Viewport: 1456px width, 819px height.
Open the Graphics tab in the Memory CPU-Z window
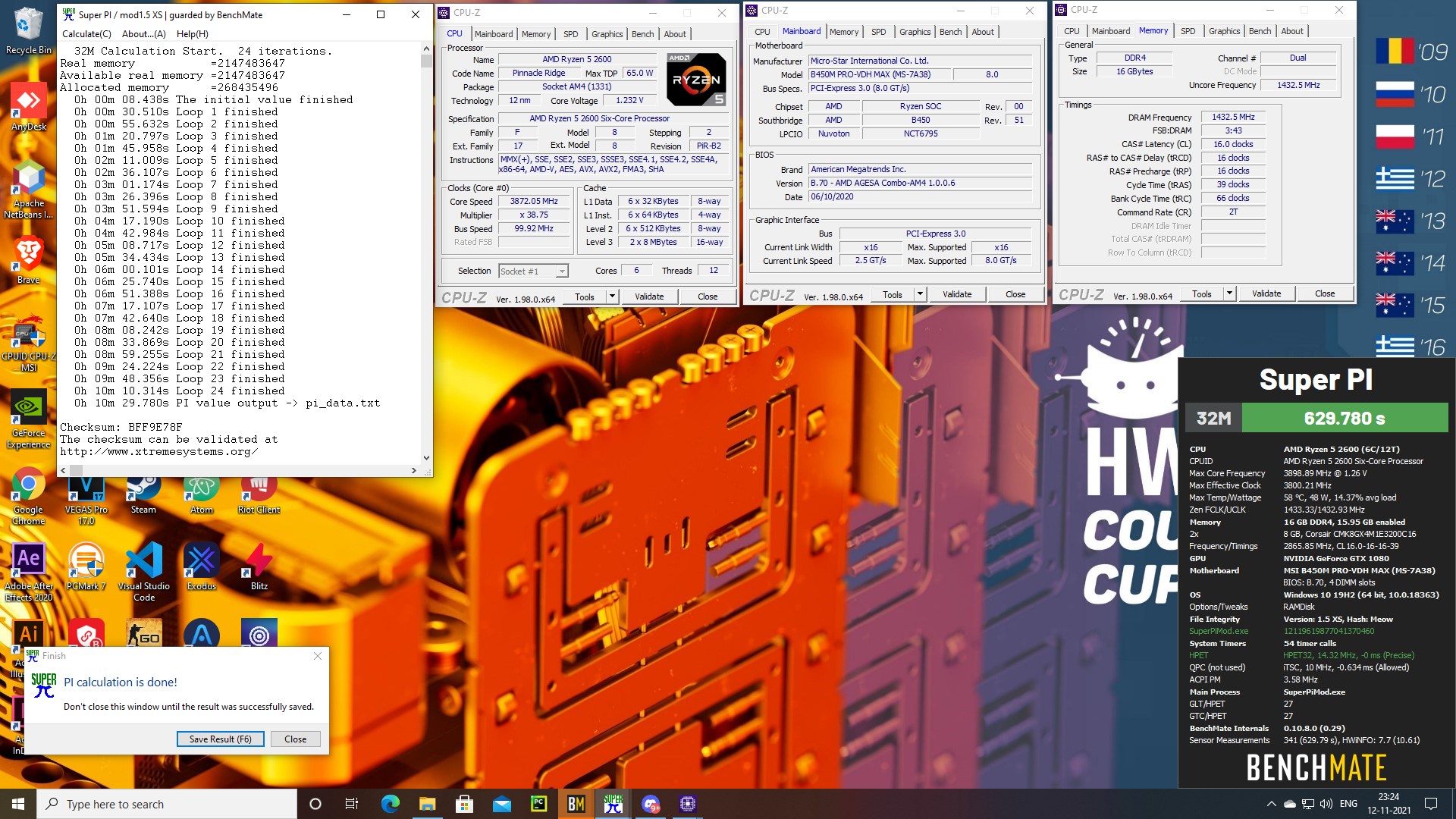coord(1224,31)
